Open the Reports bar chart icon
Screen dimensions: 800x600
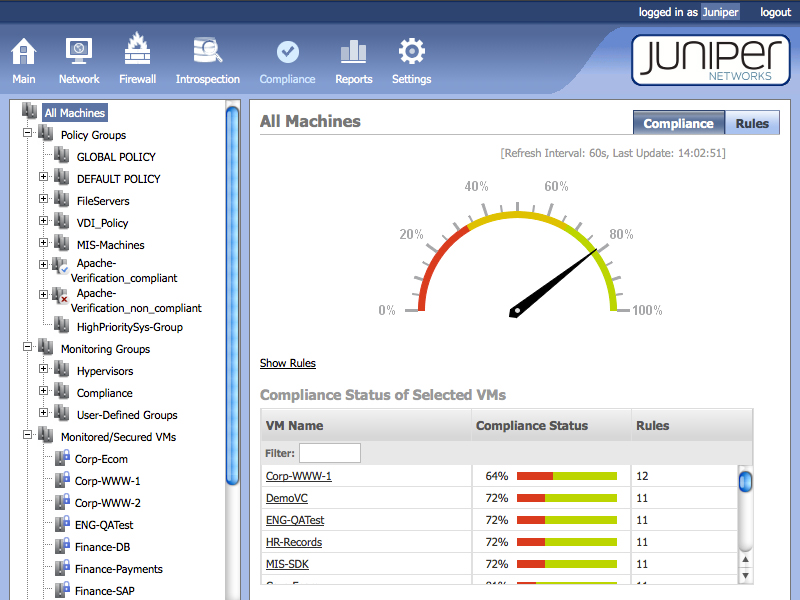pos(354,52)
